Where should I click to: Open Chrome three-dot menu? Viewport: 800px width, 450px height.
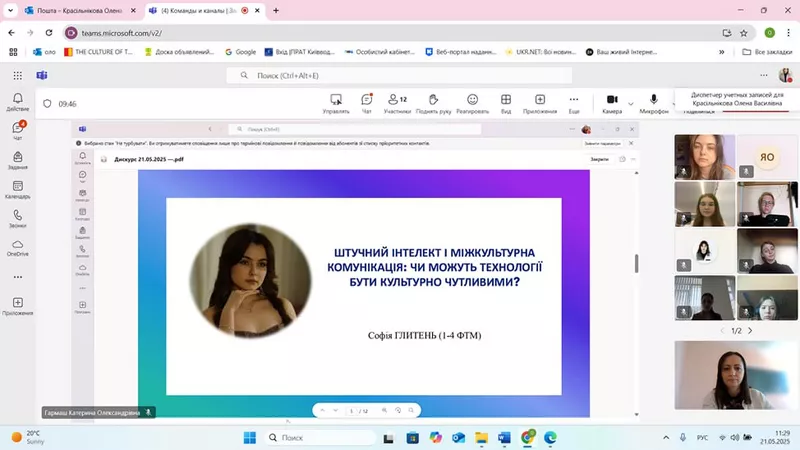(788, 33)
